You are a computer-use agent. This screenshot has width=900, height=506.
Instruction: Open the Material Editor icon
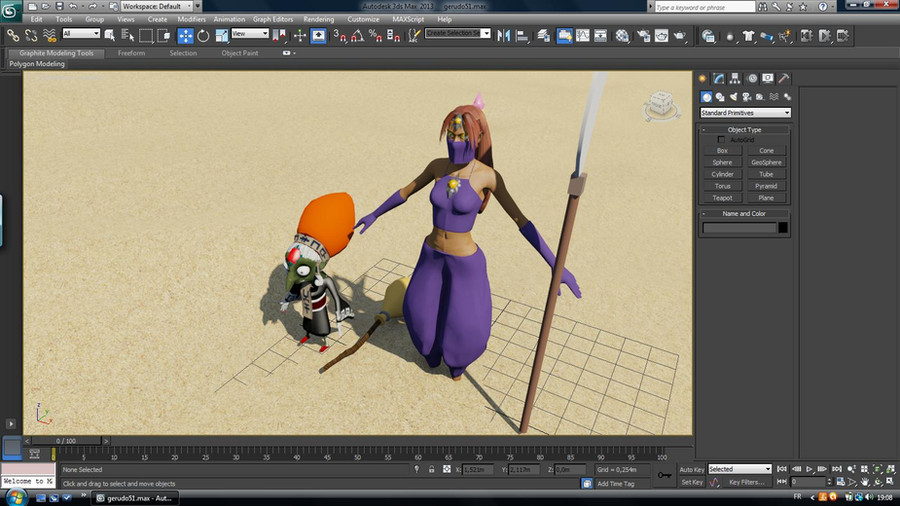[x=622, y=36]
